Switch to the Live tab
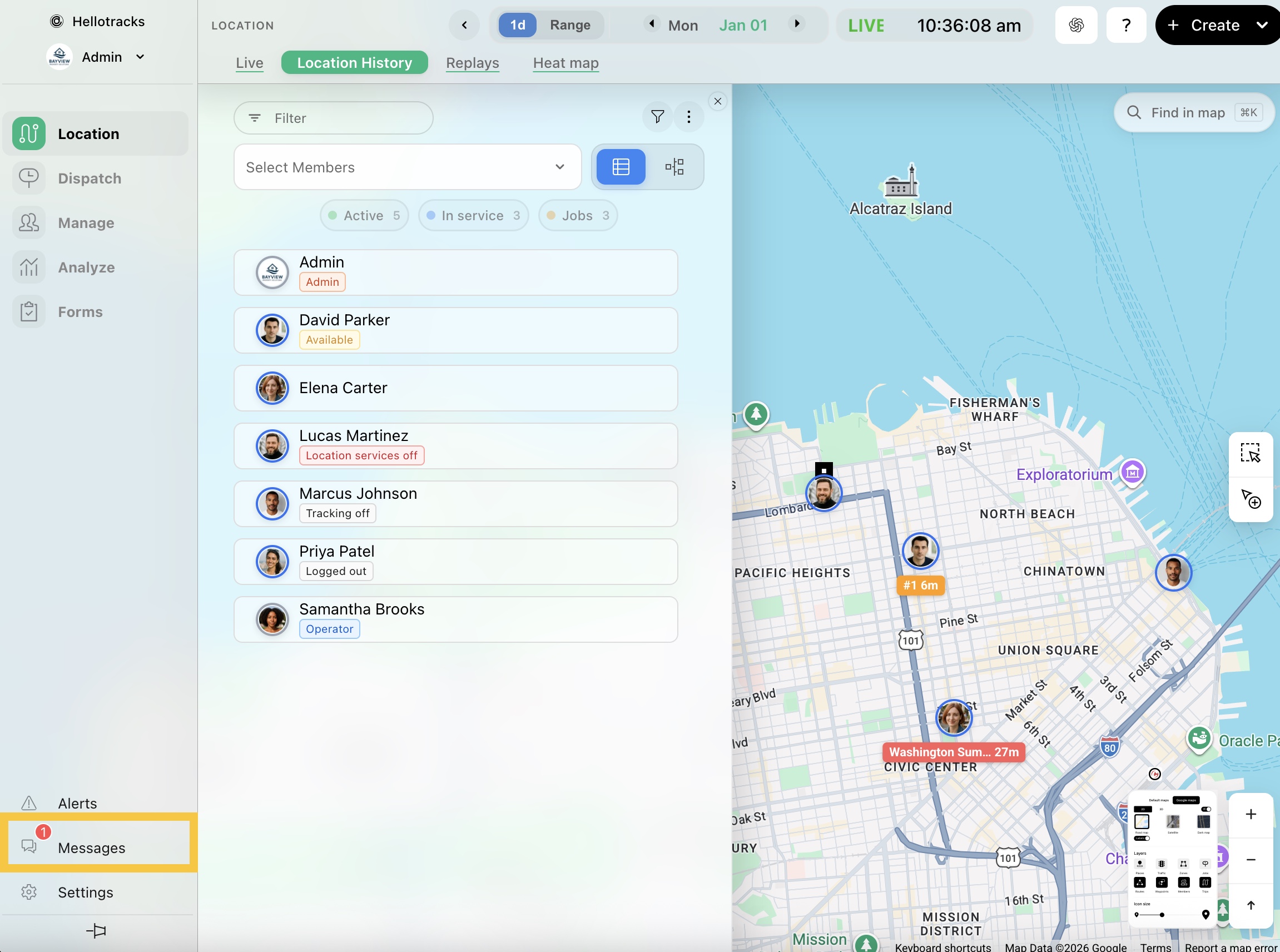 (x=250, y=63)
